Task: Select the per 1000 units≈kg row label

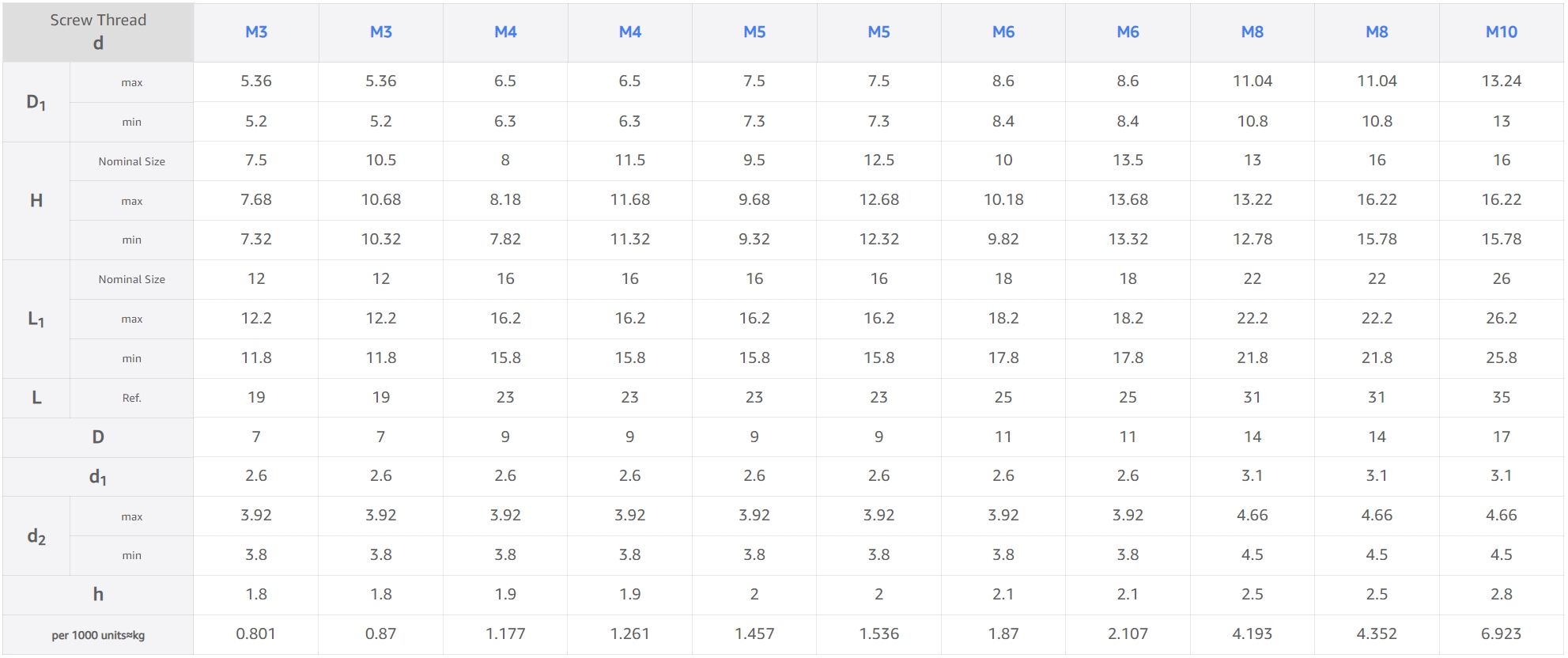Action: [x=98, y=635]
